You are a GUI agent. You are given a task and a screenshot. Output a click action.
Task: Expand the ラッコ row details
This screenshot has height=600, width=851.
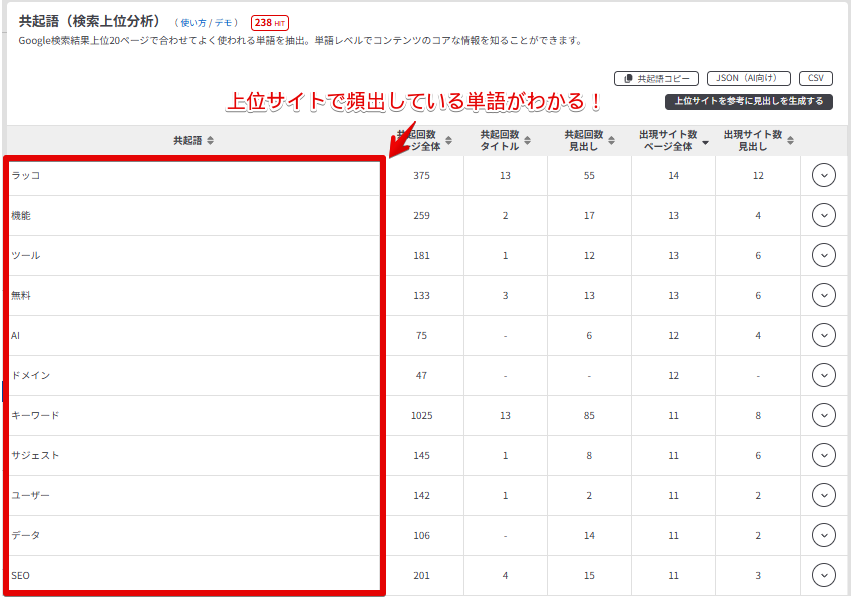pyautogui.click(x=823, y=175)
